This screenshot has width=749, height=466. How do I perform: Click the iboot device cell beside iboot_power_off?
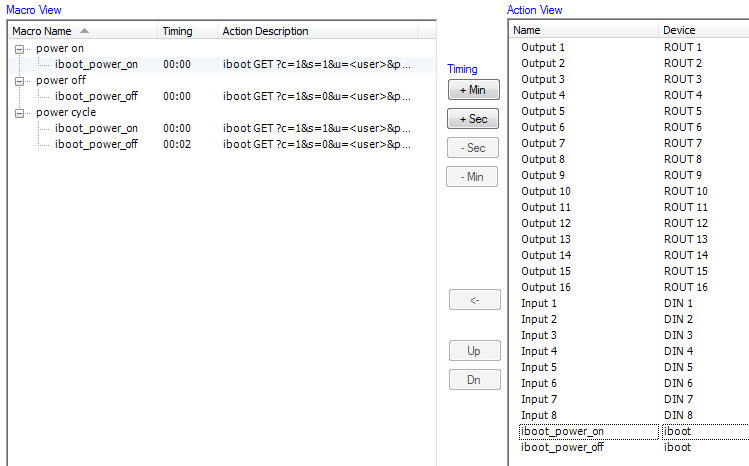pos(677,447)
